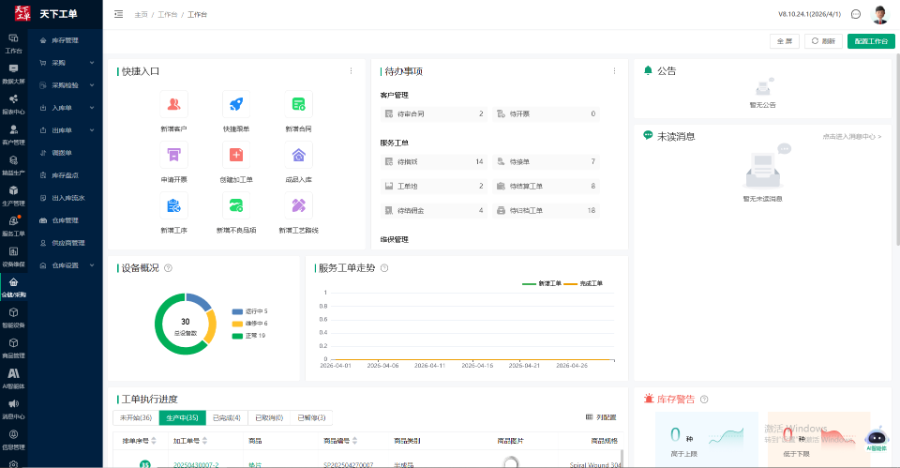Click the 新增合同 quick entry icon
The height and width of the screenshot is (468, 900).
click(x=298, y=105)
